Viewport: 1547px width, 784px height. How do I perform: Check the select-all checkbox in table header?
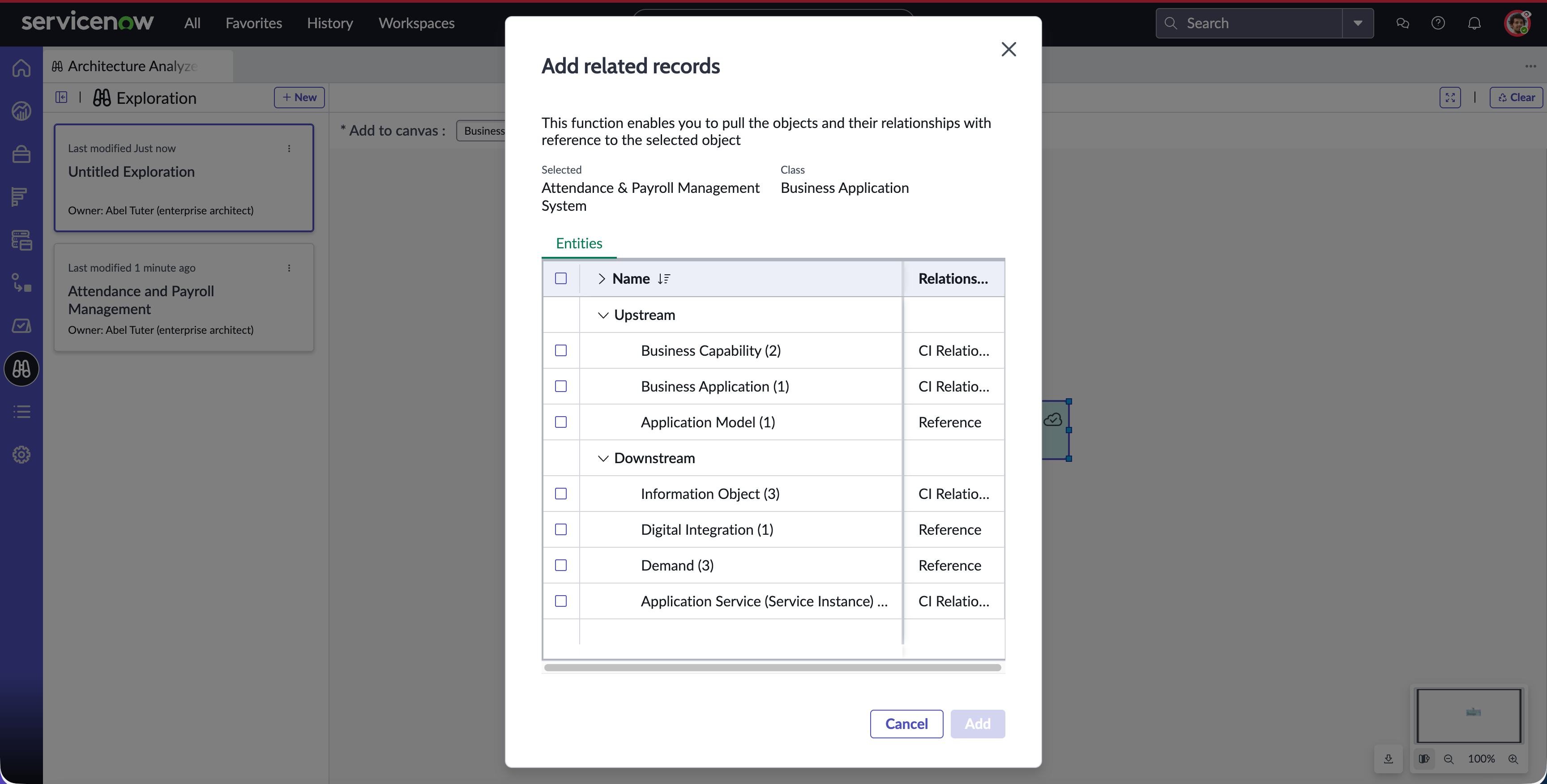tap(561, 278)
